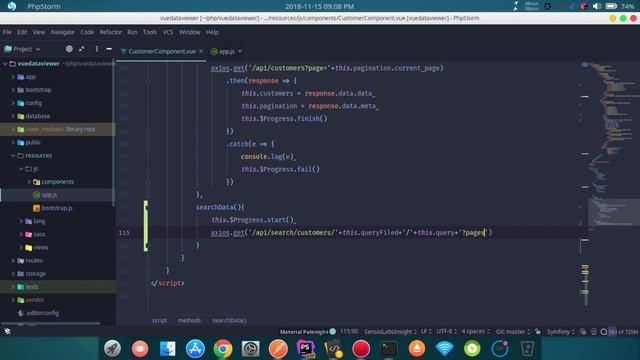Click the 115:90 cursor position indicator

click(x=349, y=331)
